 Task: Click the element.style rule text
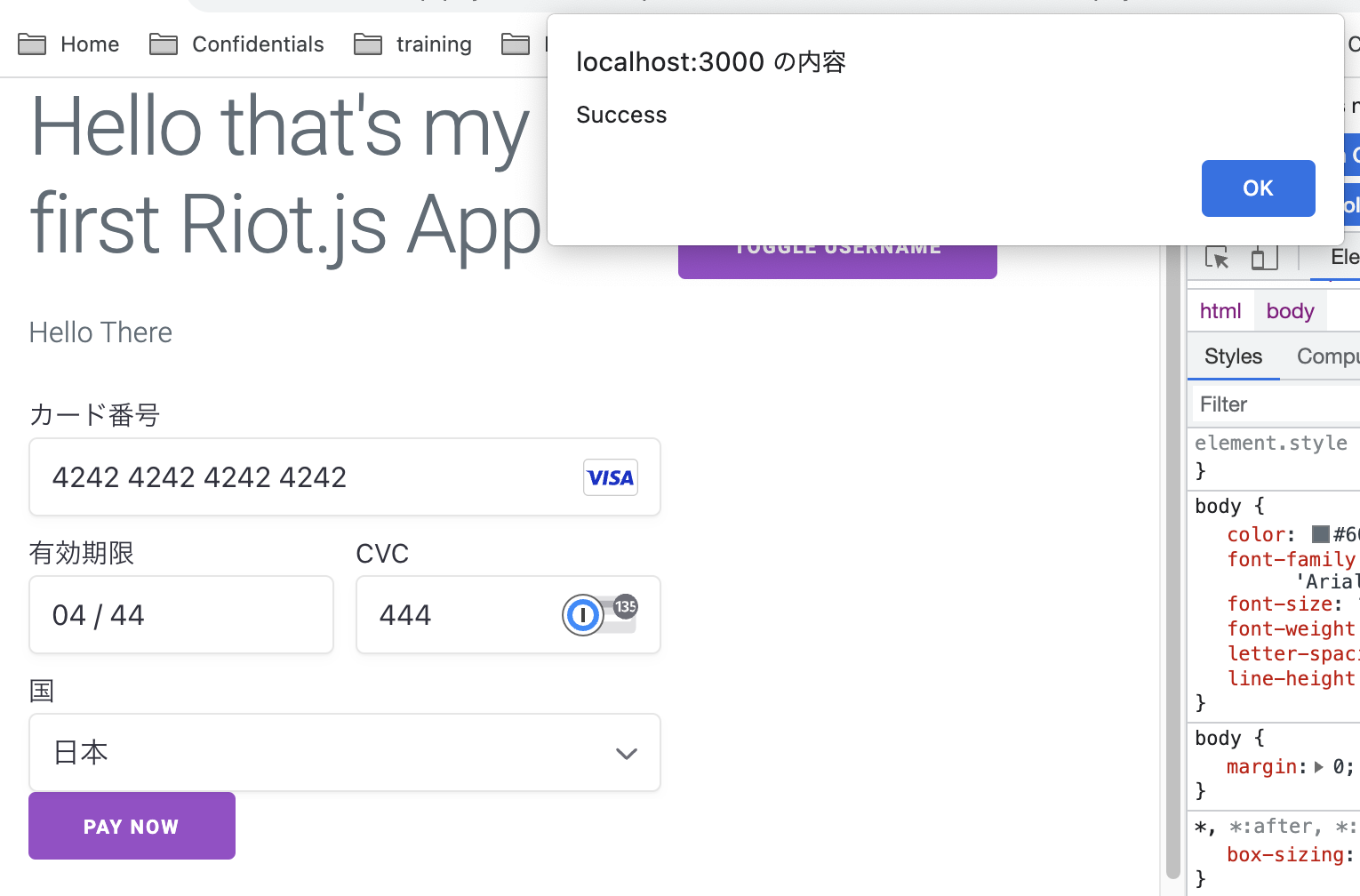point(1271,443)
